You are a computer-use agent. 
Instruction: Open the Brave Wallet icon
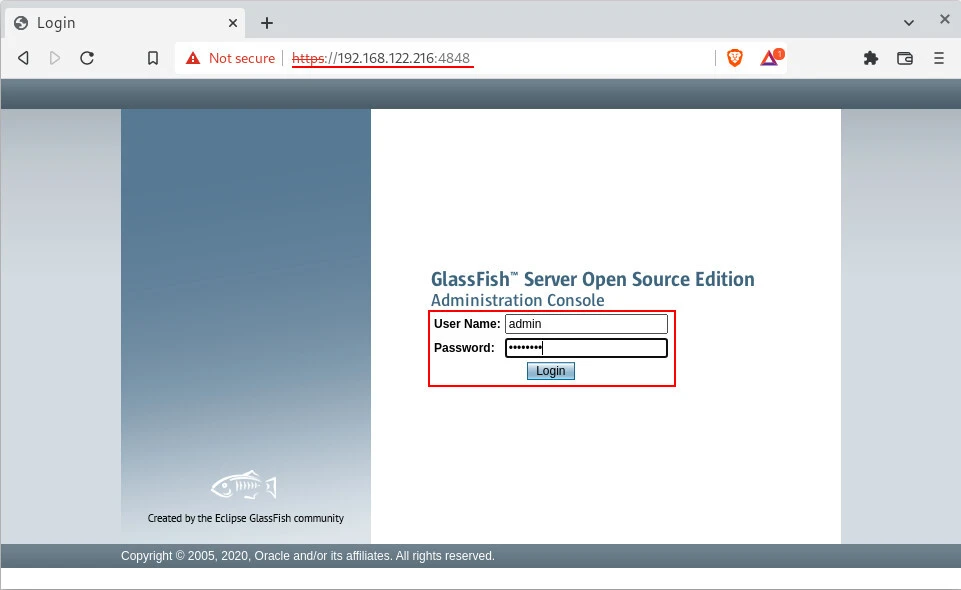[905, 58]
